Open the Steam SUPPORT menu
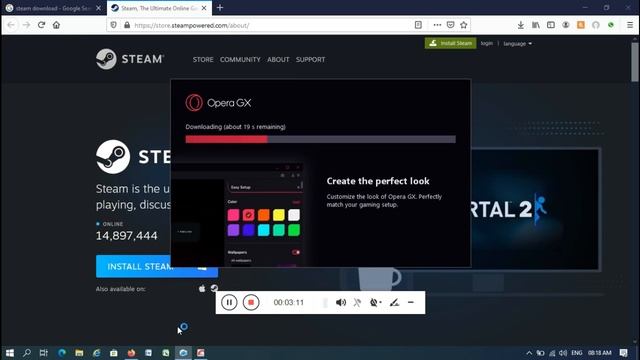 tap(311, 60)
